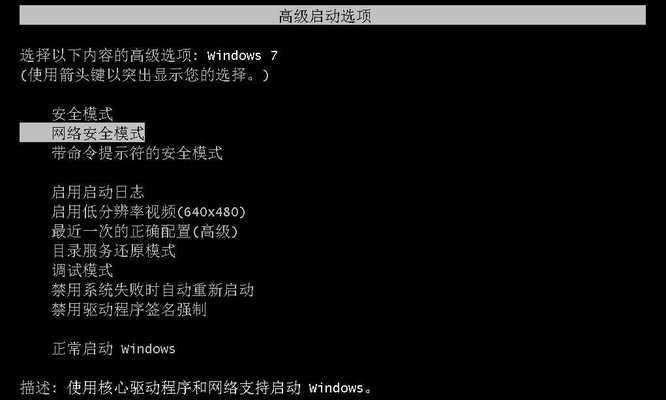Click the 高级启动选项 title bar
The image size is (666, 400).
pos(333,16)
